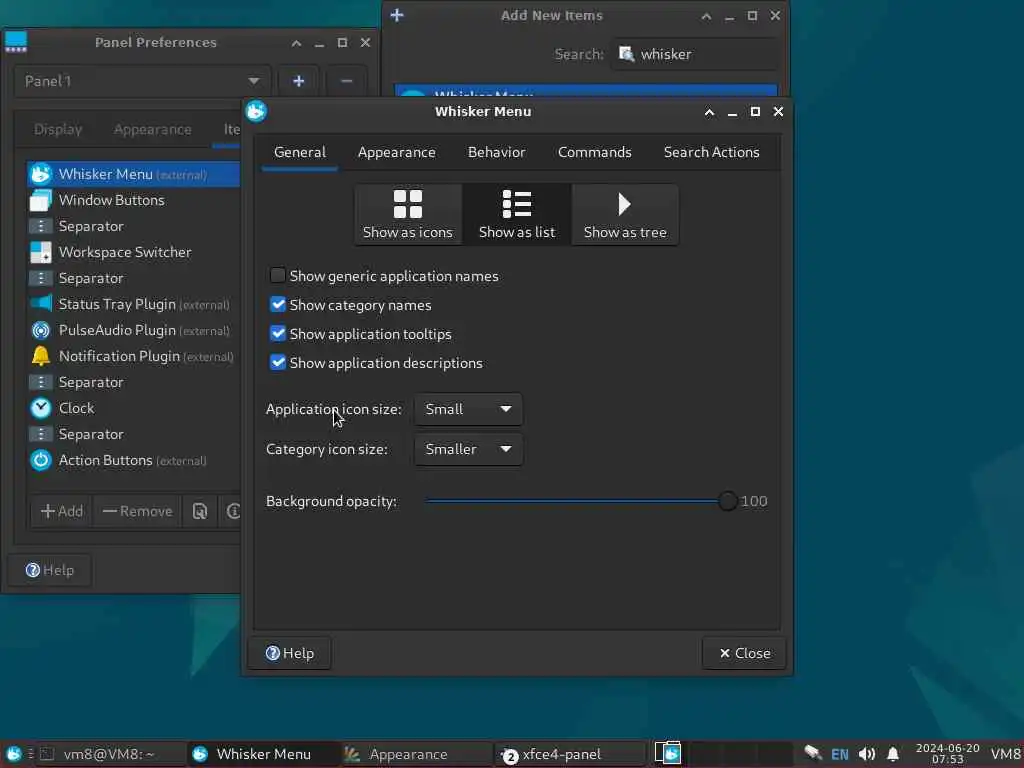
Task: Click search field in Add New Items
Action: [696, 54]
